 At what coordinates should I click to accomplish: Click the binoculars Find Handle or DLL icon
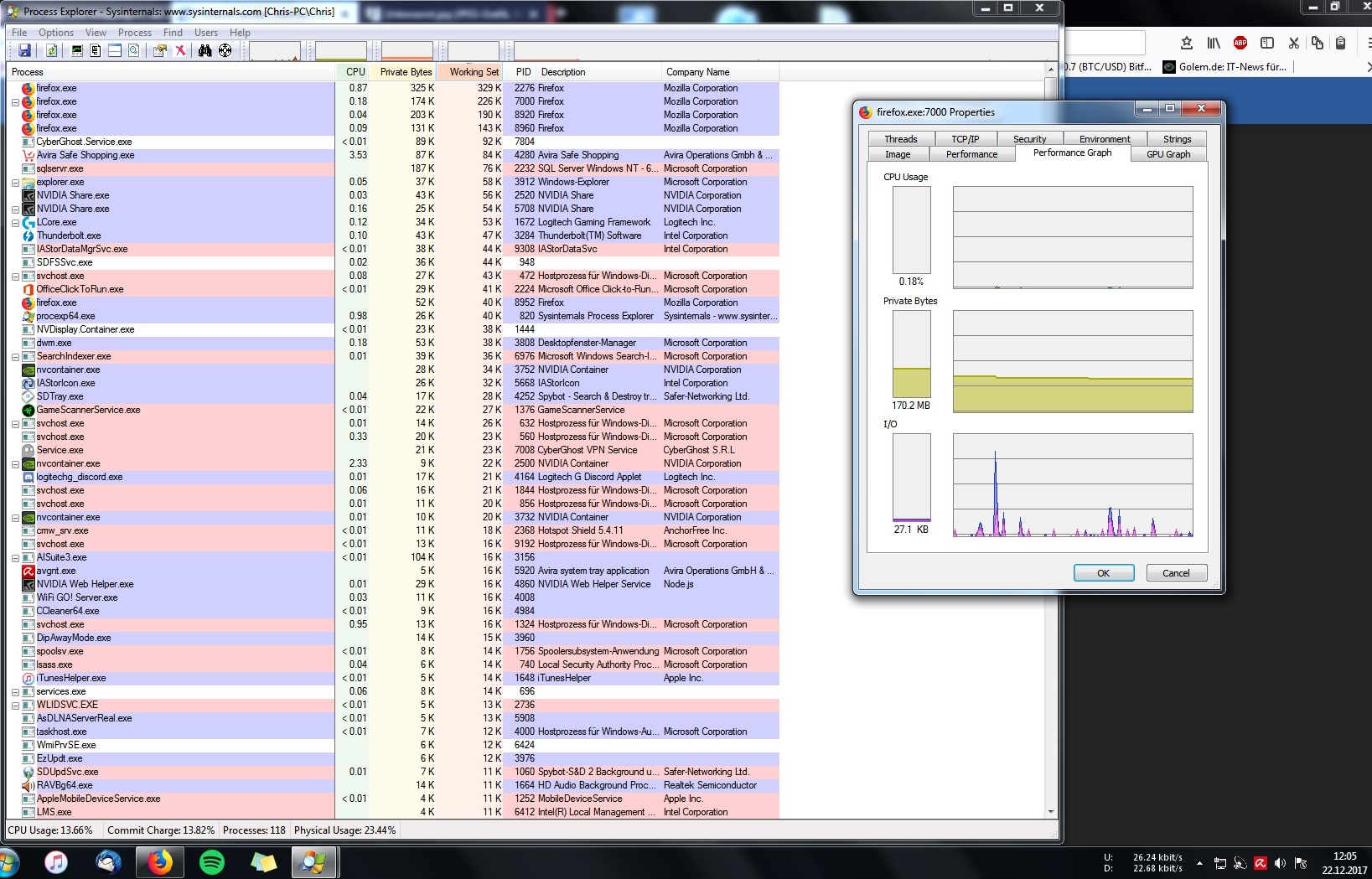point(205,50)
